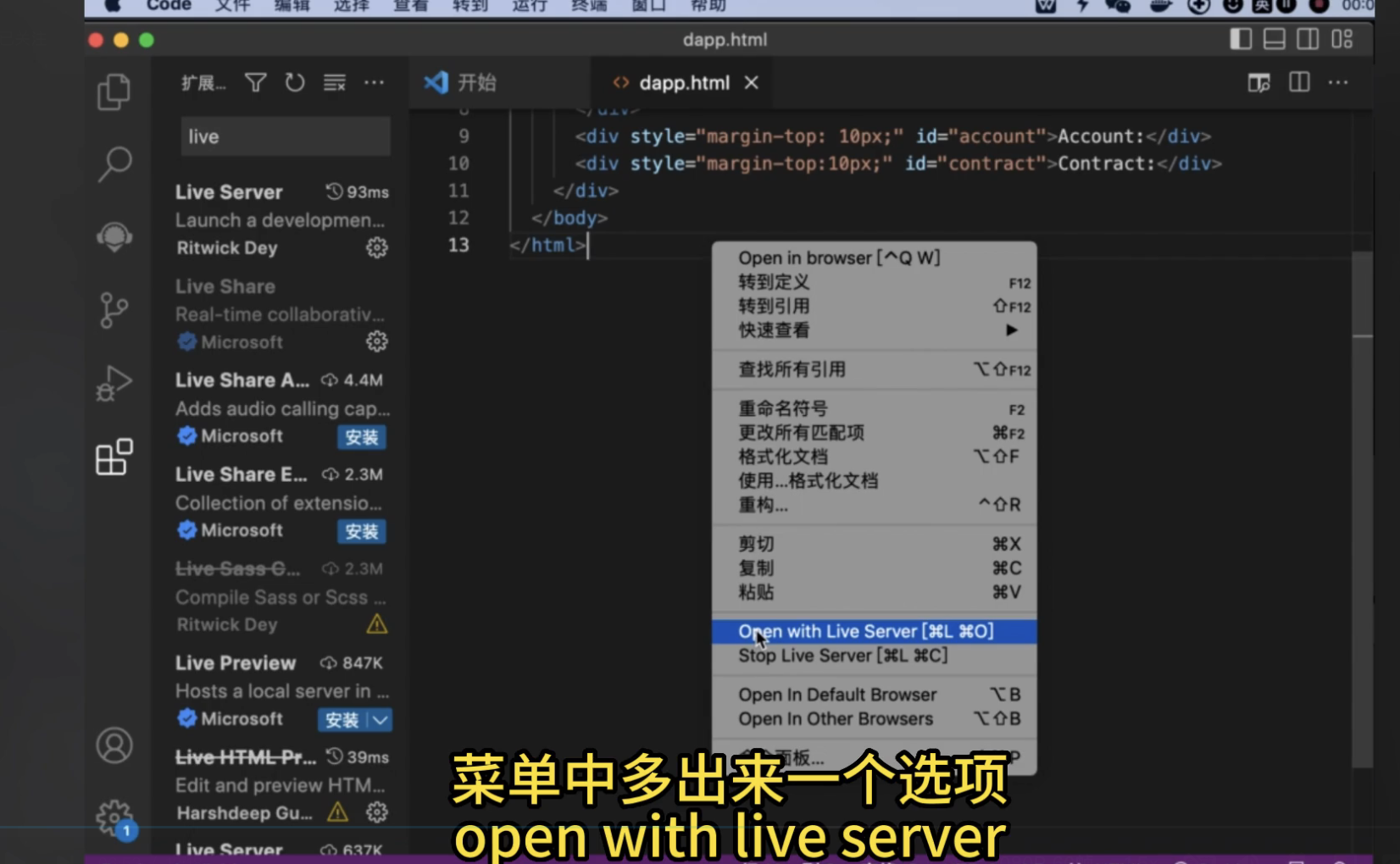Click the filter extensions funnel icon
1400x864 pixels.
pyautogui.click(x=255, y=82)
